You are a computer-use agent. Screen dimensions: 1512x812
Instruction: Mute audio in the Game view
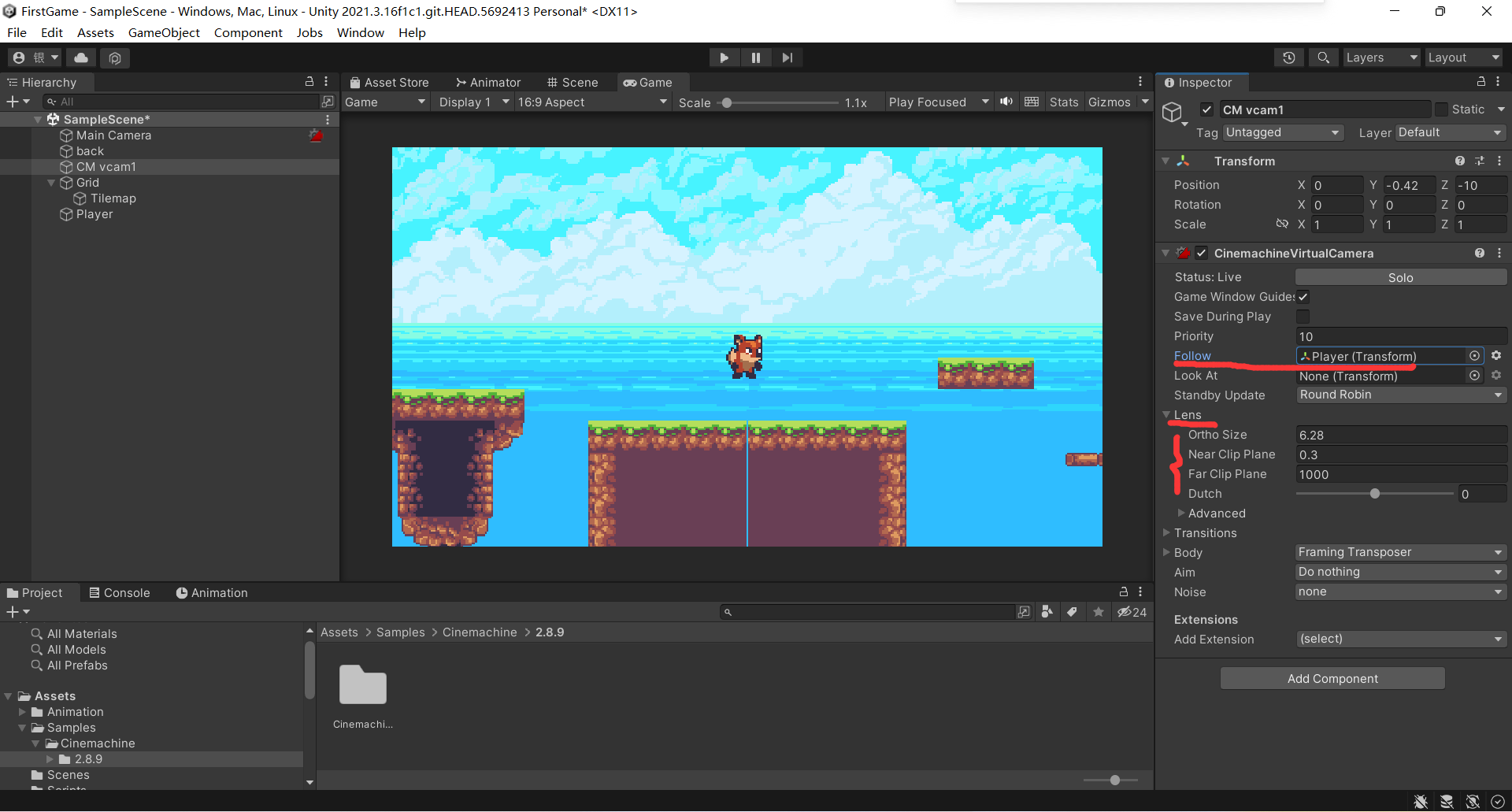1006,102
